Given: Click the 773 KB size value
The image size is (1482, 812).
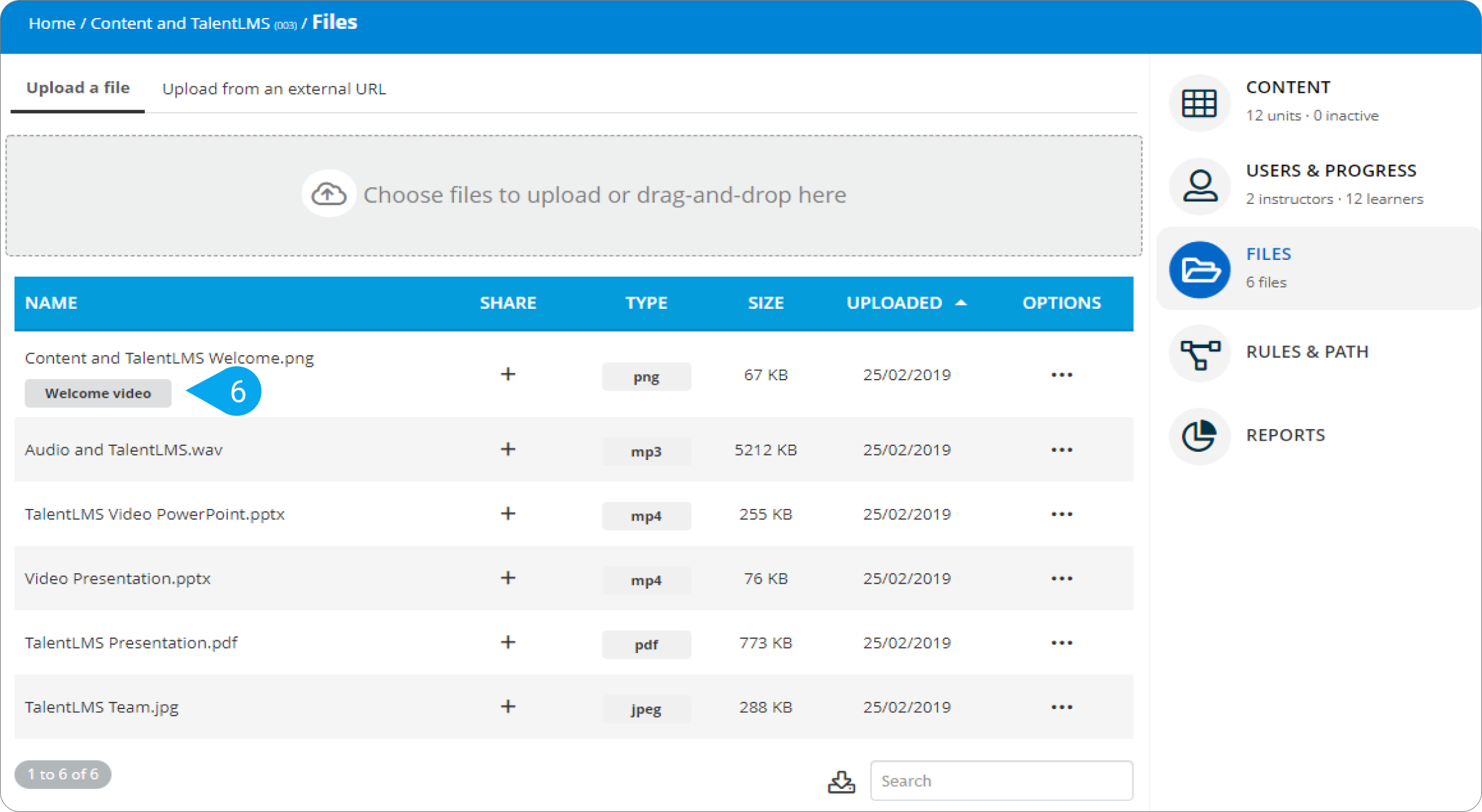Looking at the screenshot, I should pyautogui.click(x=765, y=643).
